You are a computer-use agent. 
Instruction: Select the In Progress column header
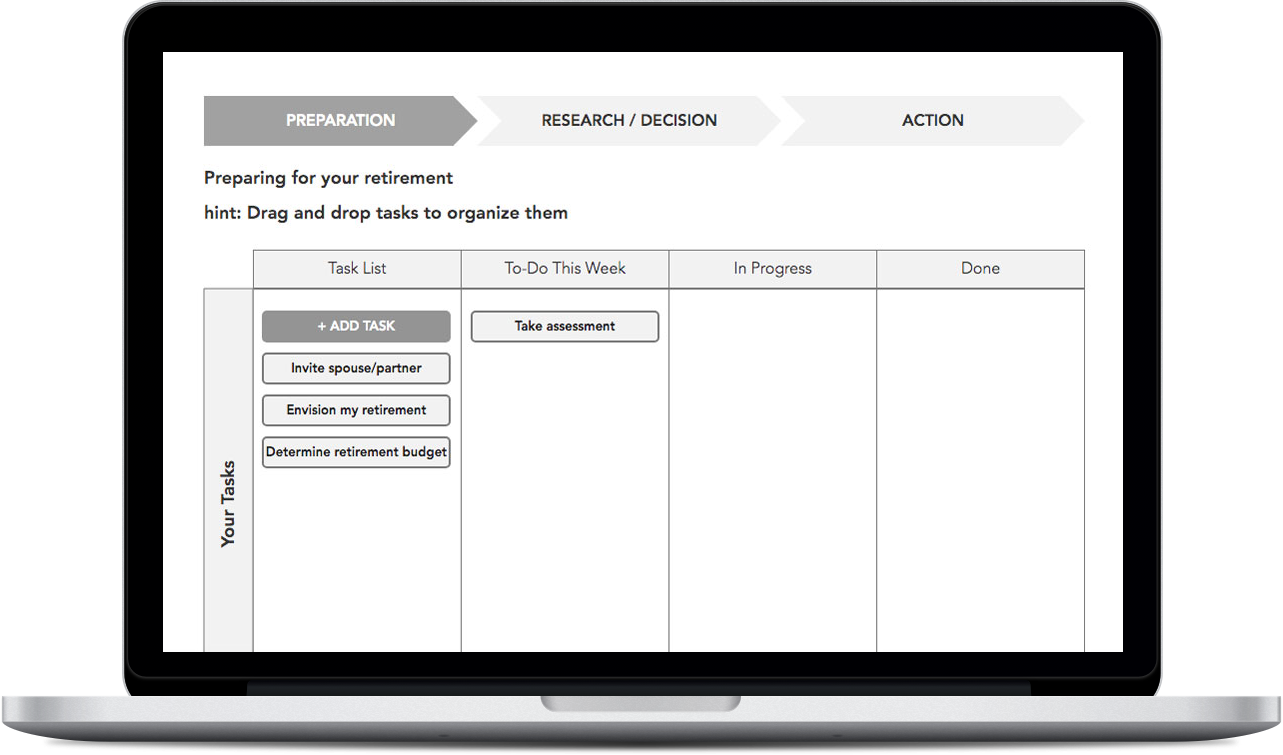pyautogui.click(x=772, y=268)
